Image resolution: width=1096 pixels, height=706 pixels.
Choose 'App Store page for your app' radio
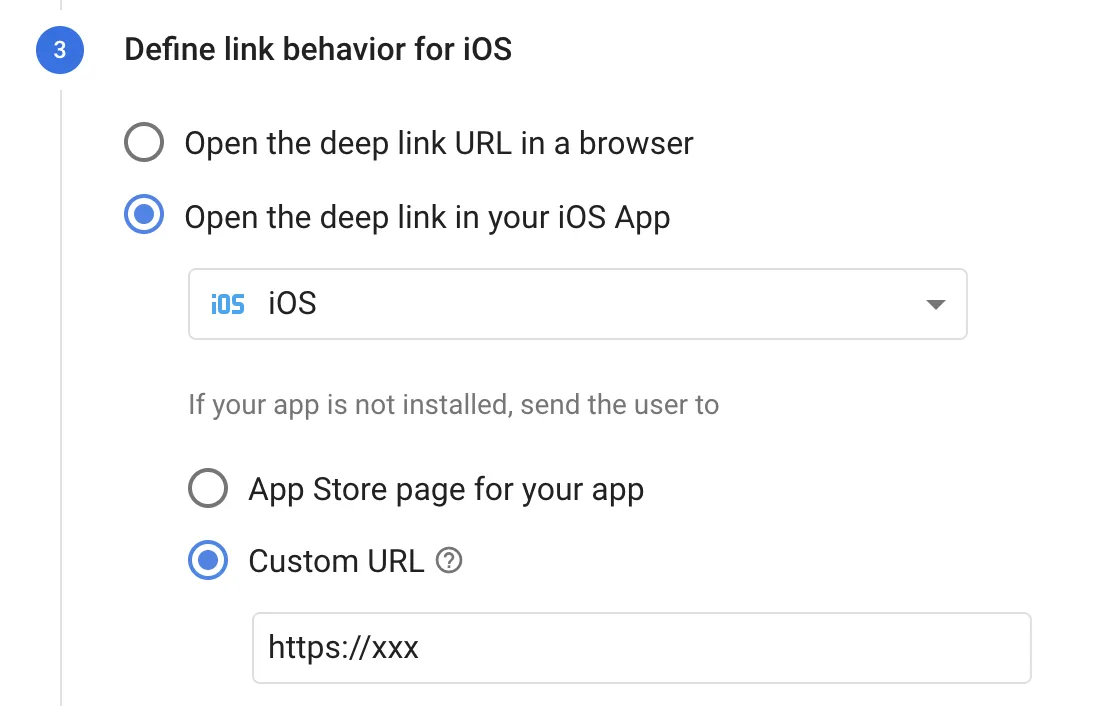[208, 489]
